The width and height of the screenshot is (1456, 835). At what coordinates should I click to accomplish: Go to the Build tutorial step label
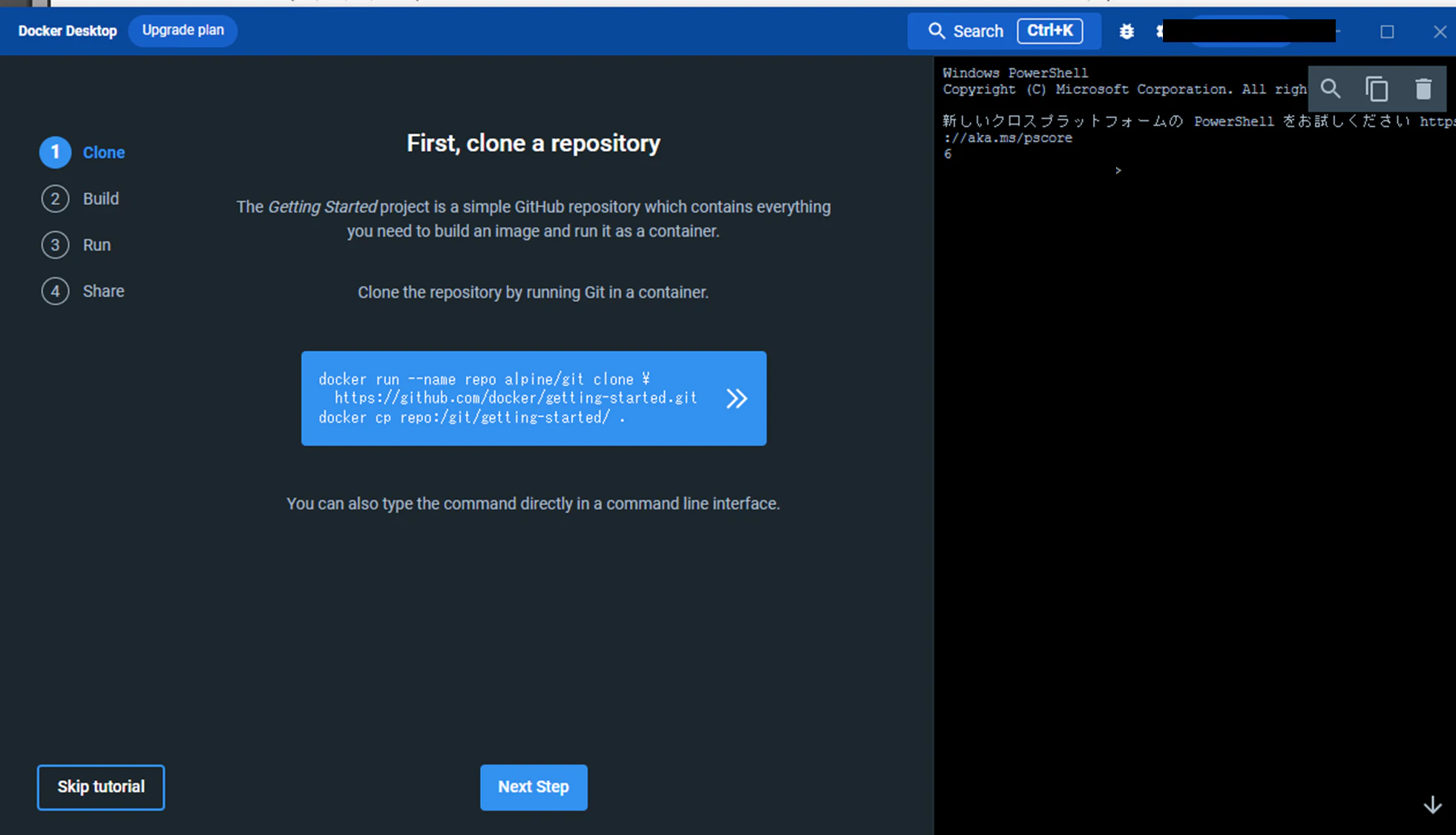(x=101, y=199)
